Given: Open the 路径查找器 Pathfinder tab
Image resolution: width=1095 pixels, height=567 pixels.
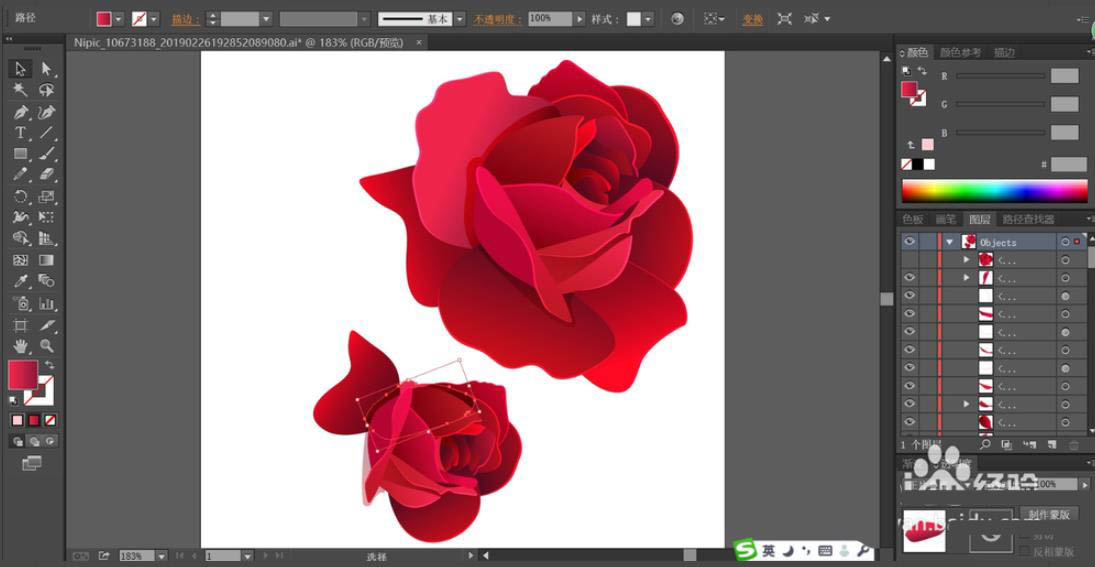Looking at the screenshot, I should (x=1028, y=219).
